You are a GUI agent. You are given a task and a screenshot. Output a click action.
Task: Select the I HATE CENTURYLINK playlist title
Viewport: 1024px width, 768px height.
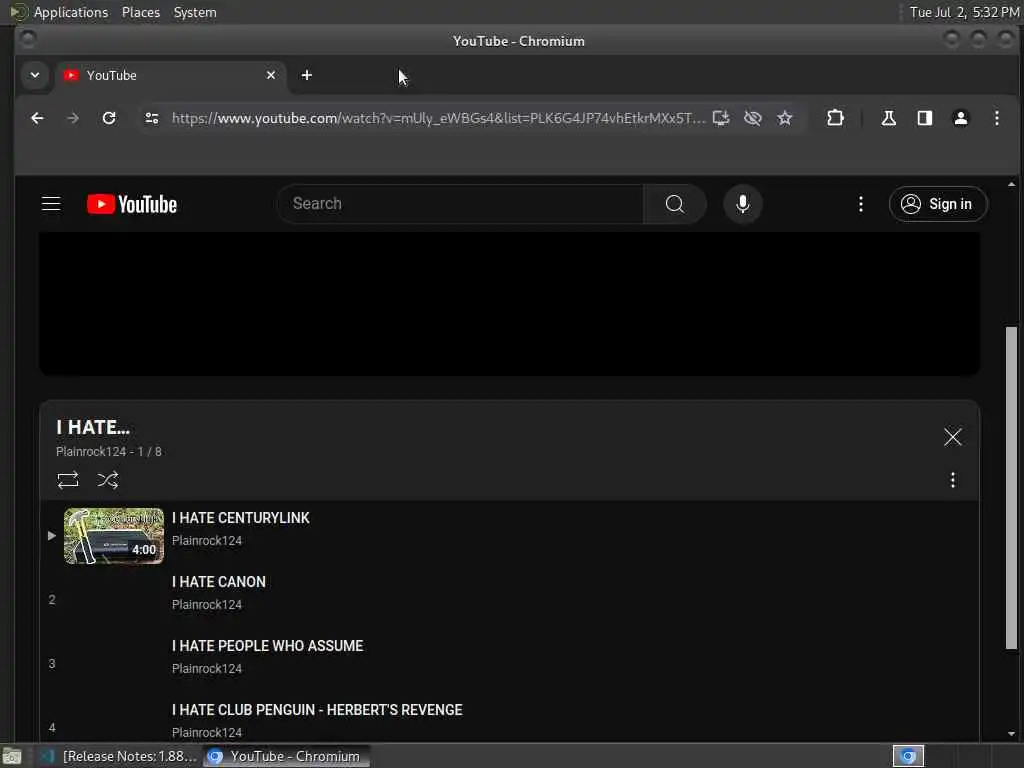coord(240,518)
